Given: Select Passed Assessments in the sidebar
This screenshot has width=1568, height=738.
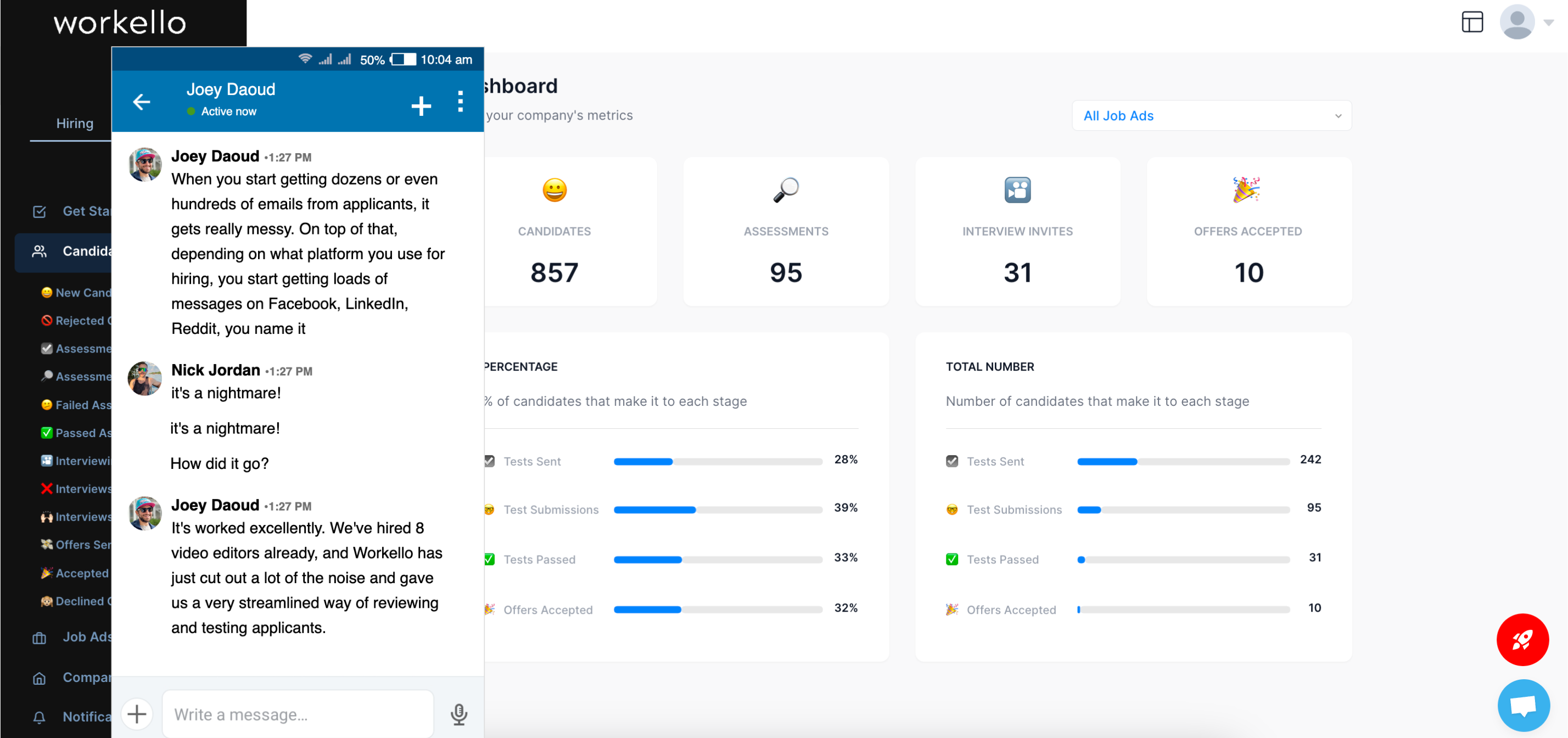Looking at the screenshot, I should [x=76, y=432].
